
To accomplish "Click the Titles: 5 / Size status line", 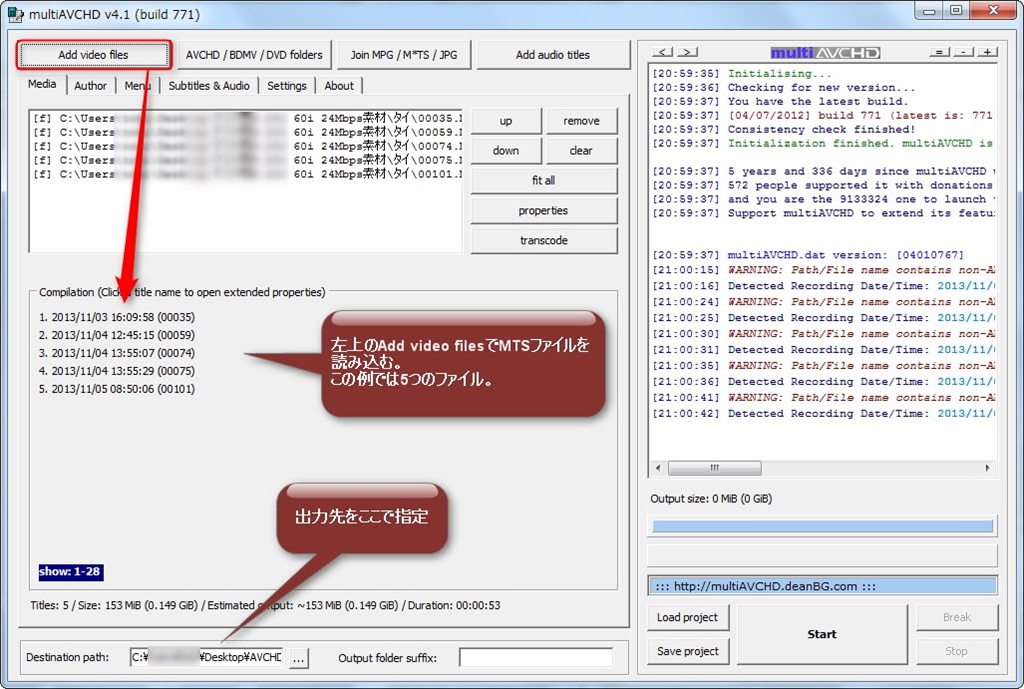I will (265, 605).
